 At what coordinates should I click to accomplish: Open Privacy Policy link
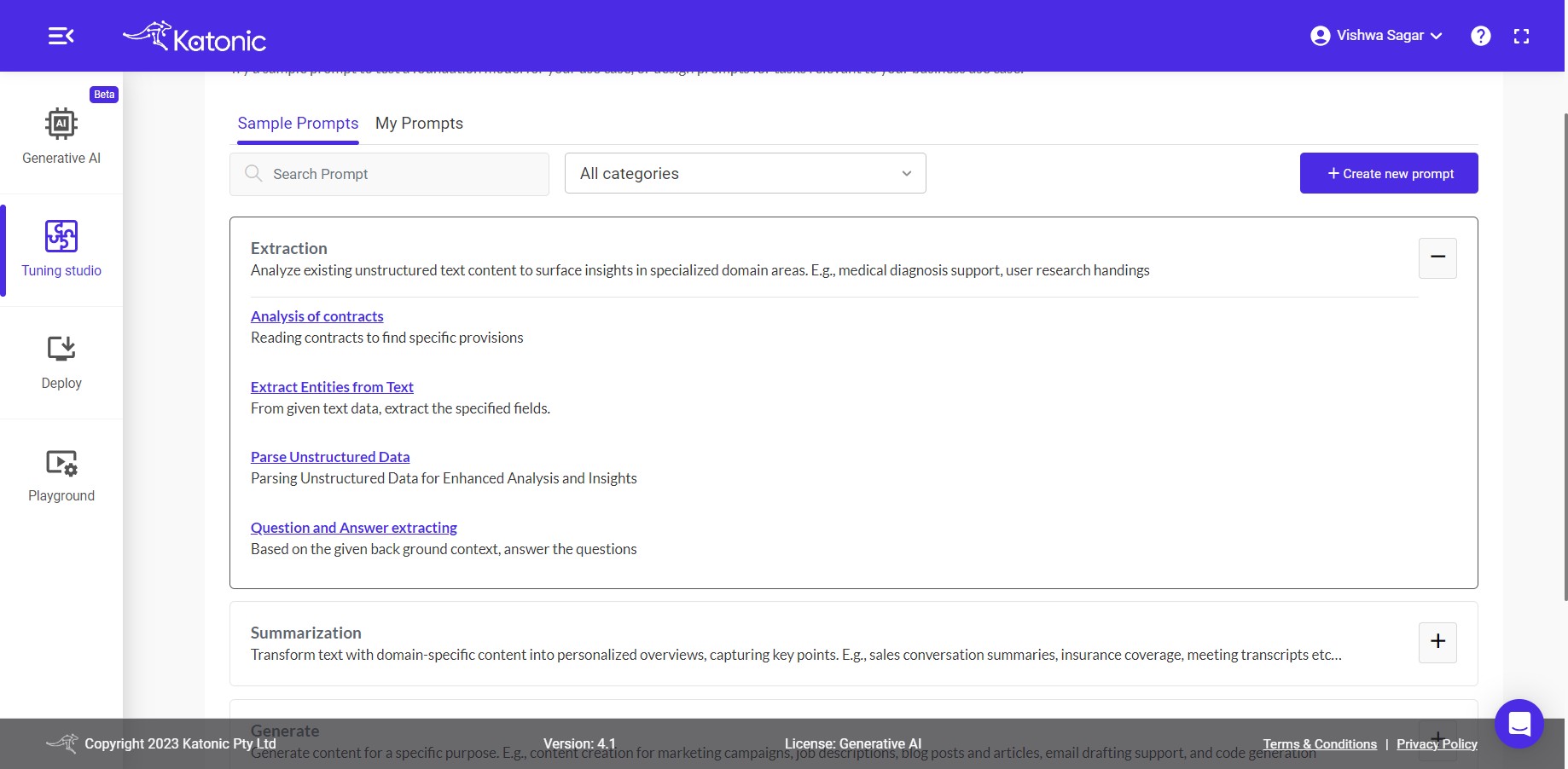(1437, 744)
